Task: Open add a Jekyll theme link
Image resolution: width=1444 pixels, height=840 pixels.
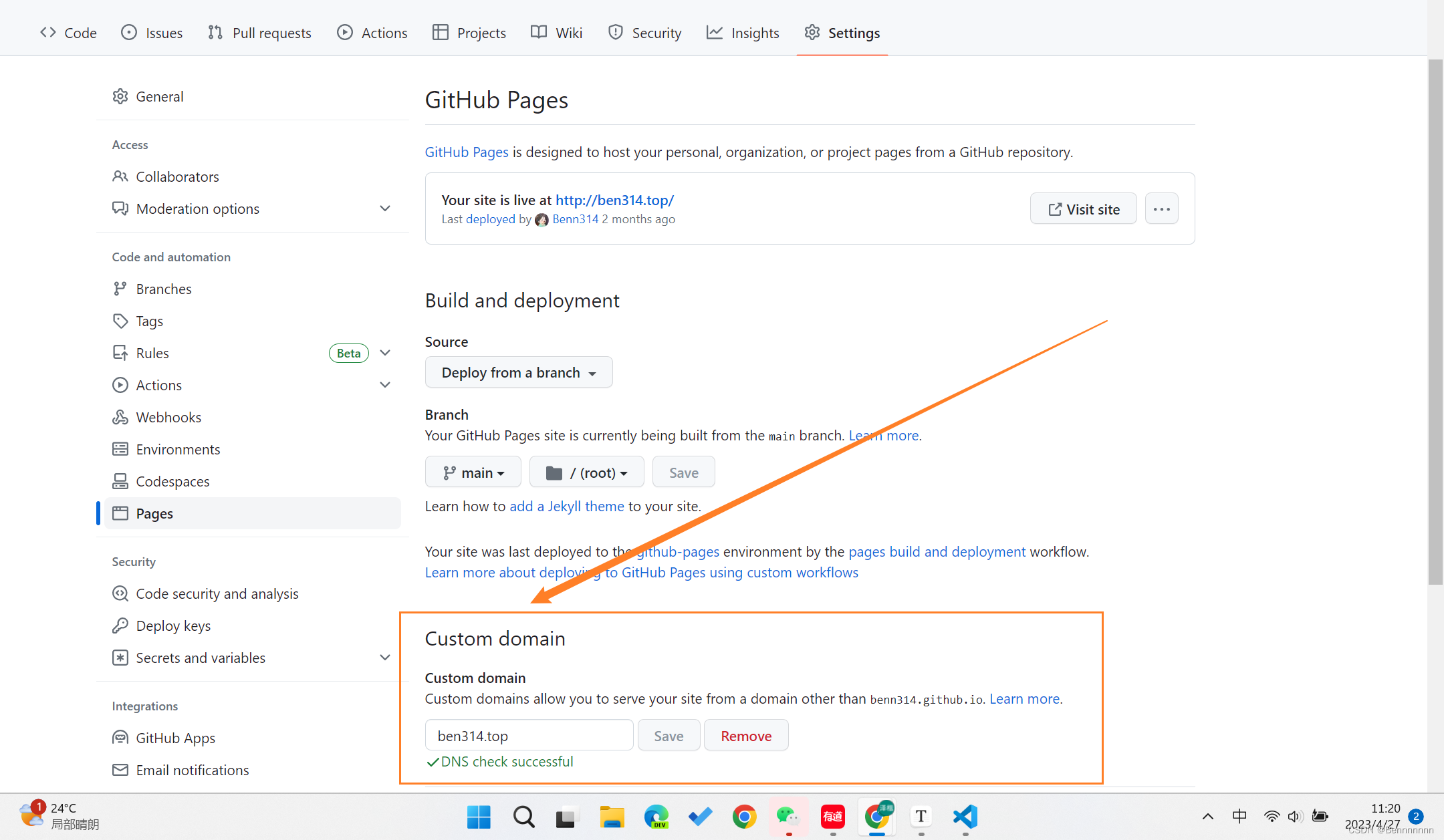Action: (x=567, y=507)
